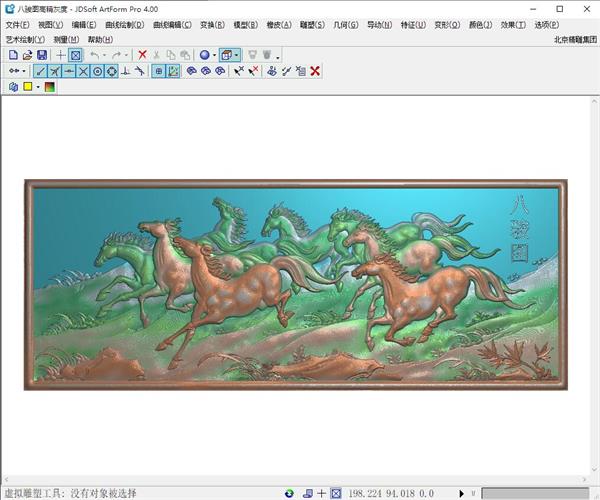The width and height of the screenshot is (600, 500).
Task: Click the list icon with the small x
Action: [x=301, y=71]
